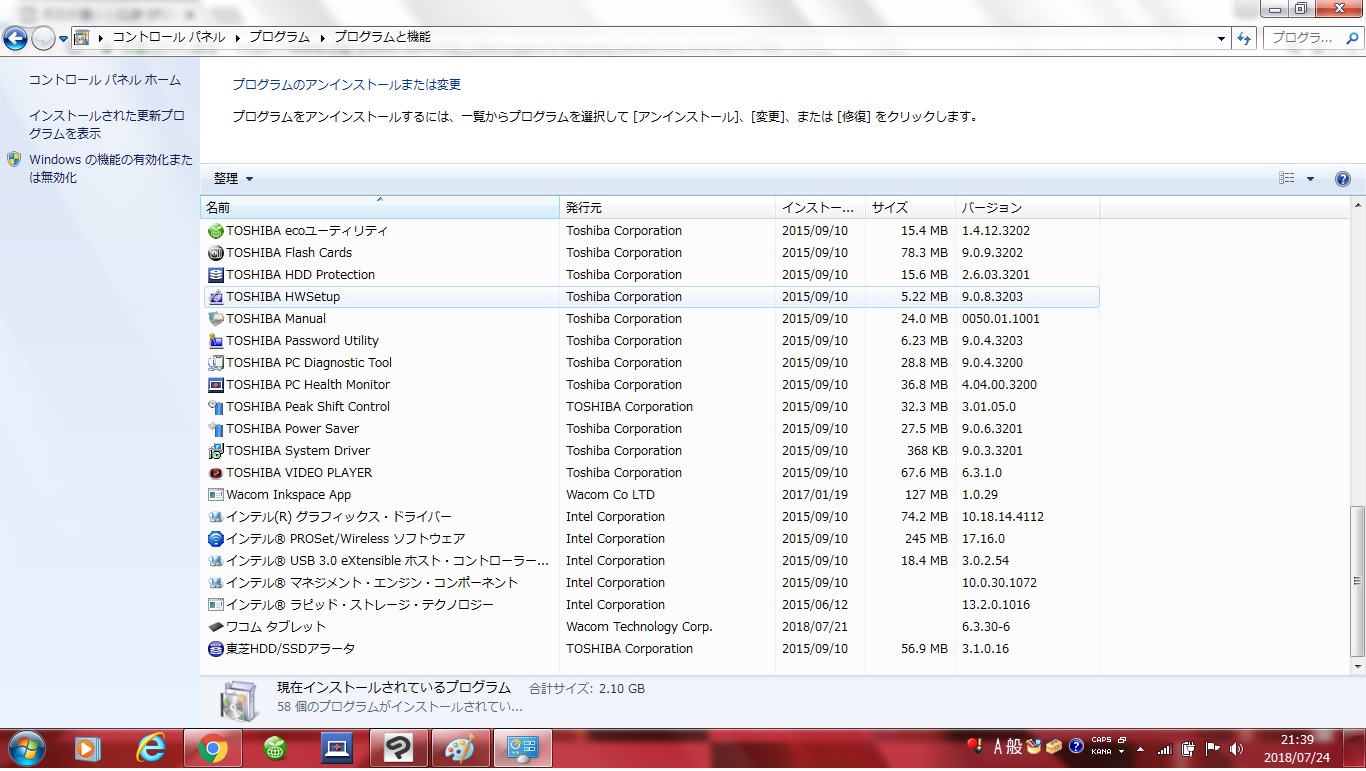Click the version cell 10.18.14.4112

click(1002, 517)
